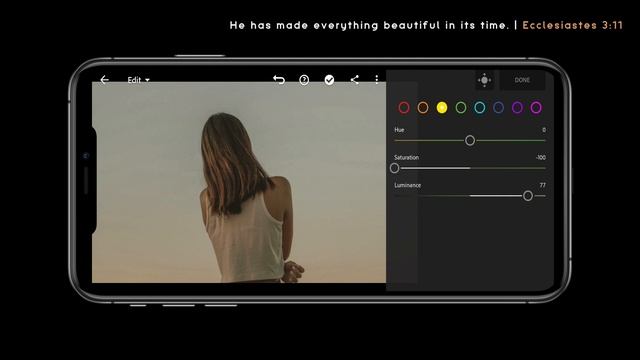This screenshot has width=640, height=360.
Task: Click the Hue slider handle
Action: coord(470,140)
